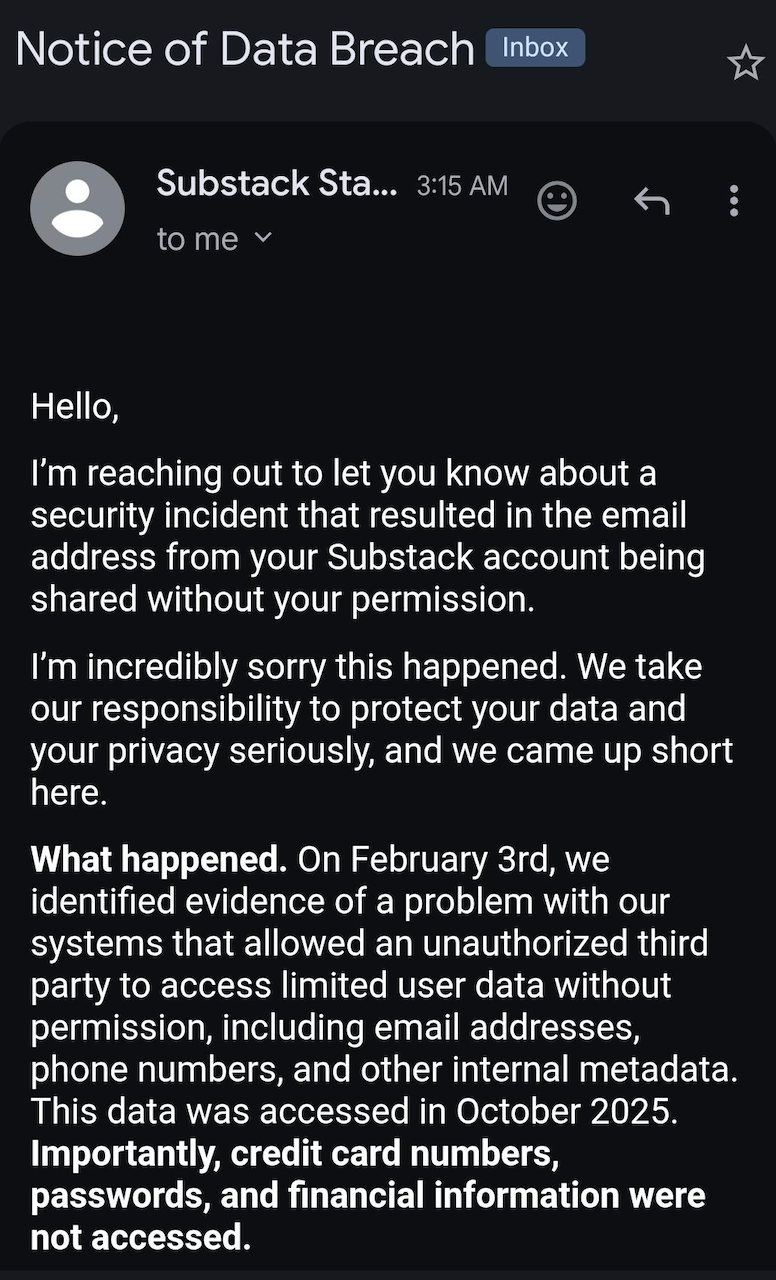776x1280 pixels.
Task: Add an emoji reaction to the email
Action: [557, 201]
